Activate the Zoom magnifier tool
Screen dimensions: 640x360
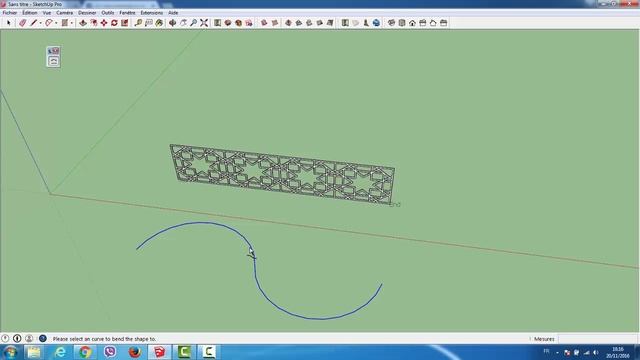[x=193, y=23]
